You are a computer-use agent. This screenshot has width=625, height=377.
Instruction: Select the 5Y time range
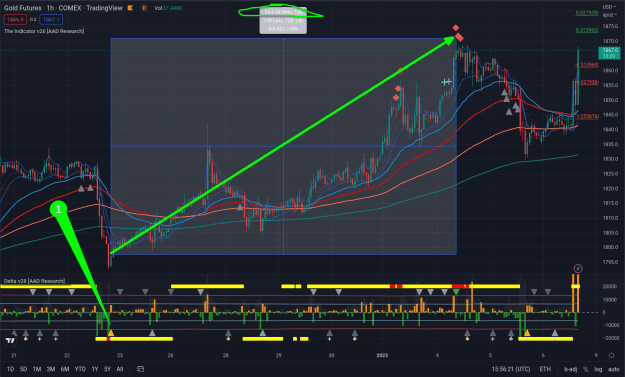pyautogui.click(x=107, y=369)
